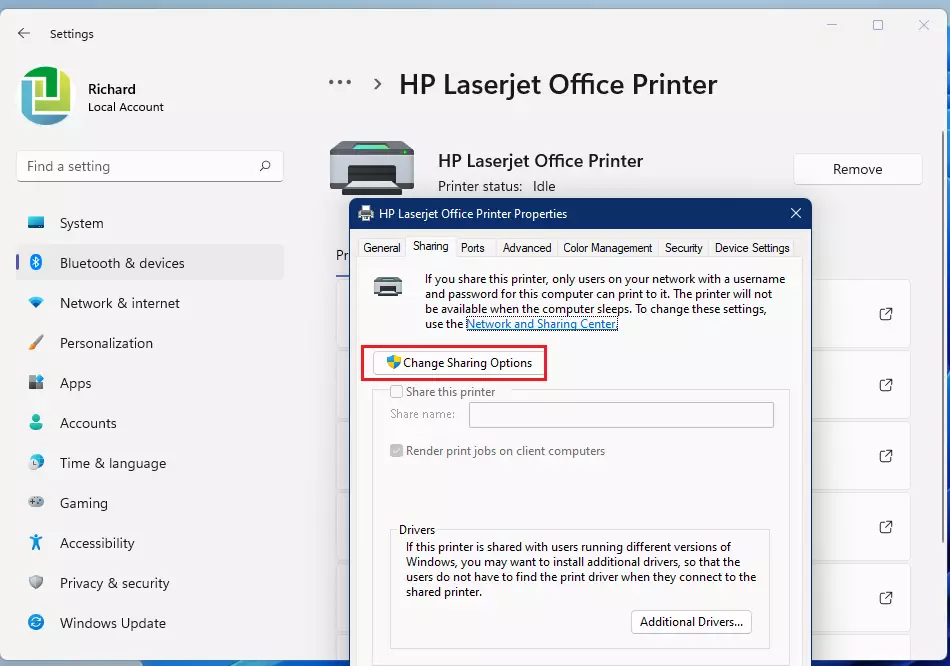This screenshot has width=950, height=666.
Task: Open Time & language settings
Action: tap(150, 463)
